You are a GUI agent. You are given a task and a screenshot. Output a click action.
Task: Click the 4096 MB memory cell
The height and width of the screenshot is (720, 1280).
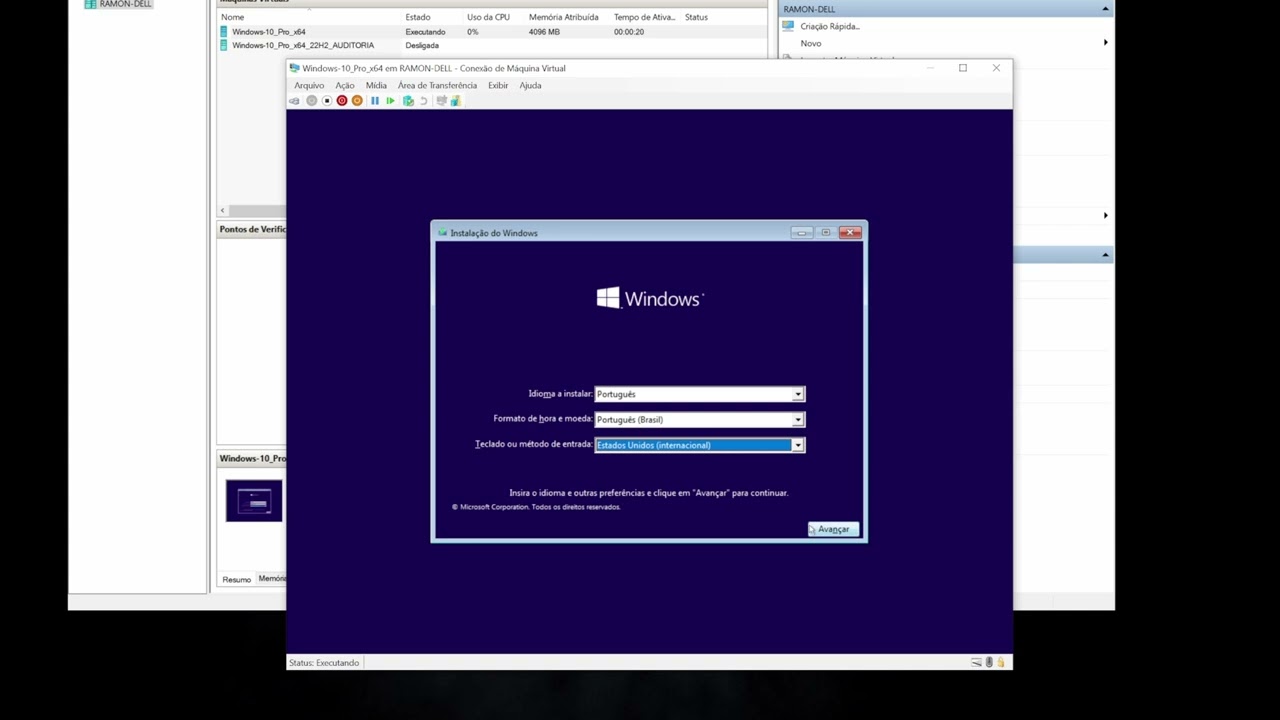click(x=544, y=32)
